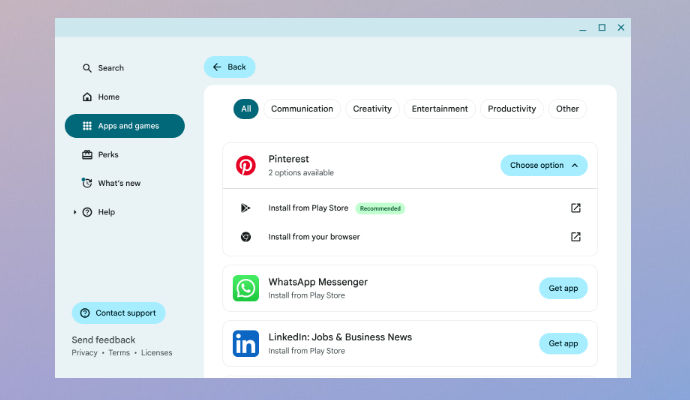This screenshot has width=690, height=400.
Task: Select the Productivity filter chip
Action: tap(512, 109)
